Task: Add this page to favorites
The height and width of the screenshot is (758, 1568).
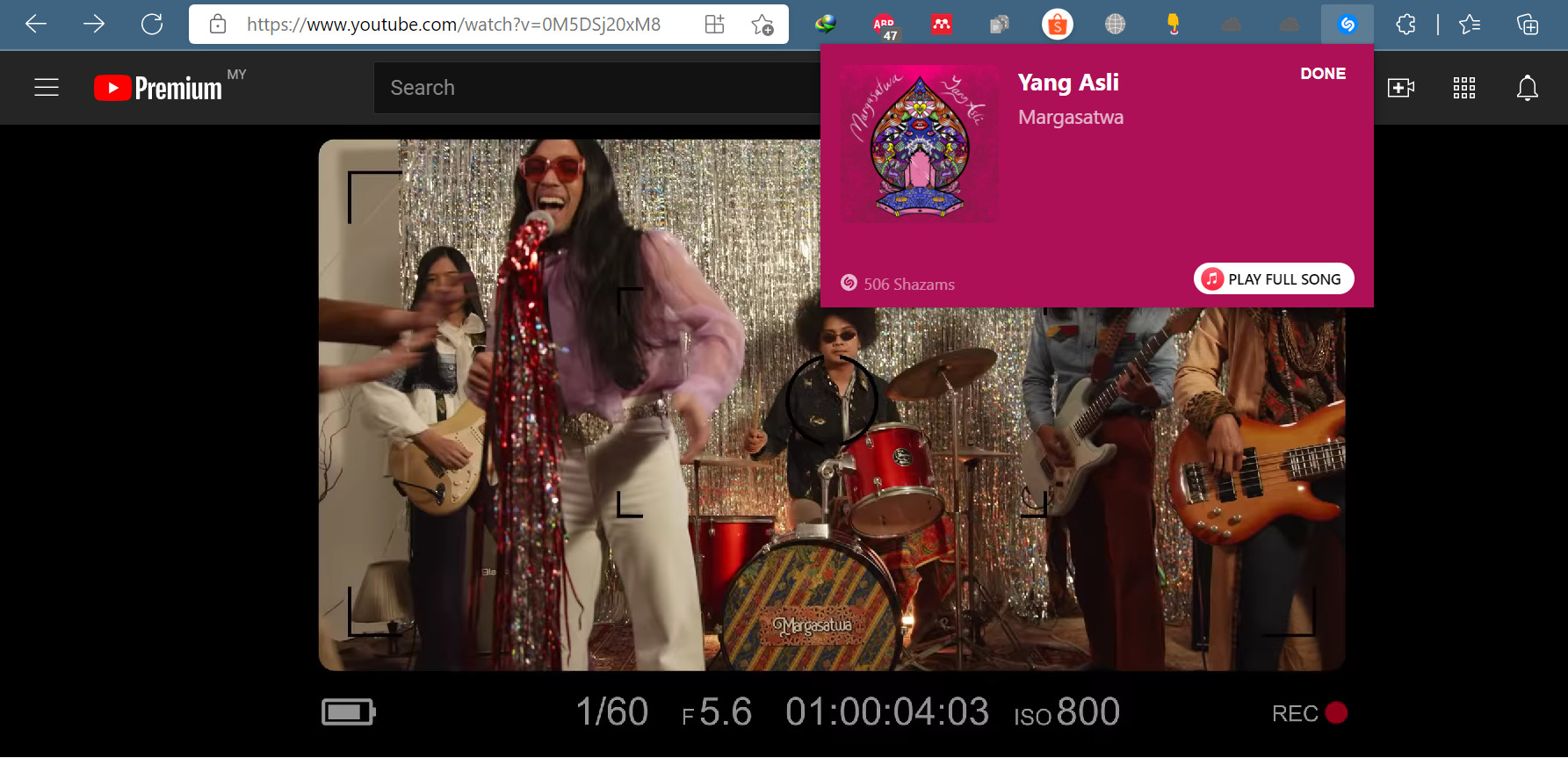Action: tap(762, 25)
